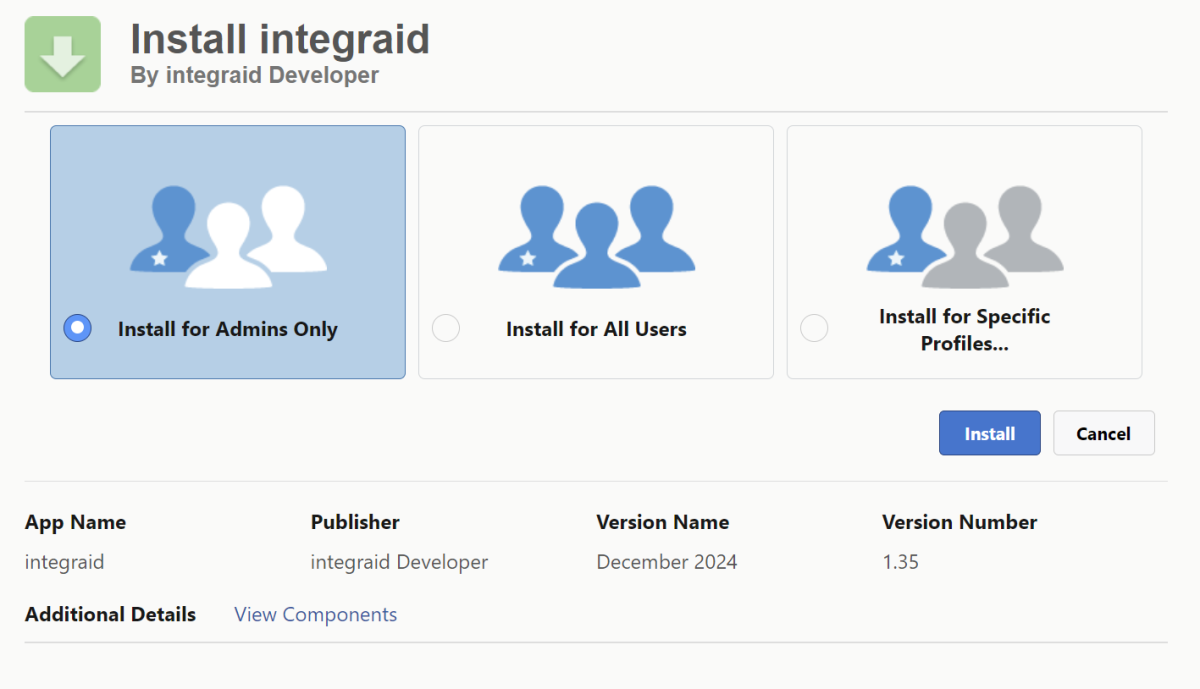Click the All Users blue people illustration

coord(596,237)
